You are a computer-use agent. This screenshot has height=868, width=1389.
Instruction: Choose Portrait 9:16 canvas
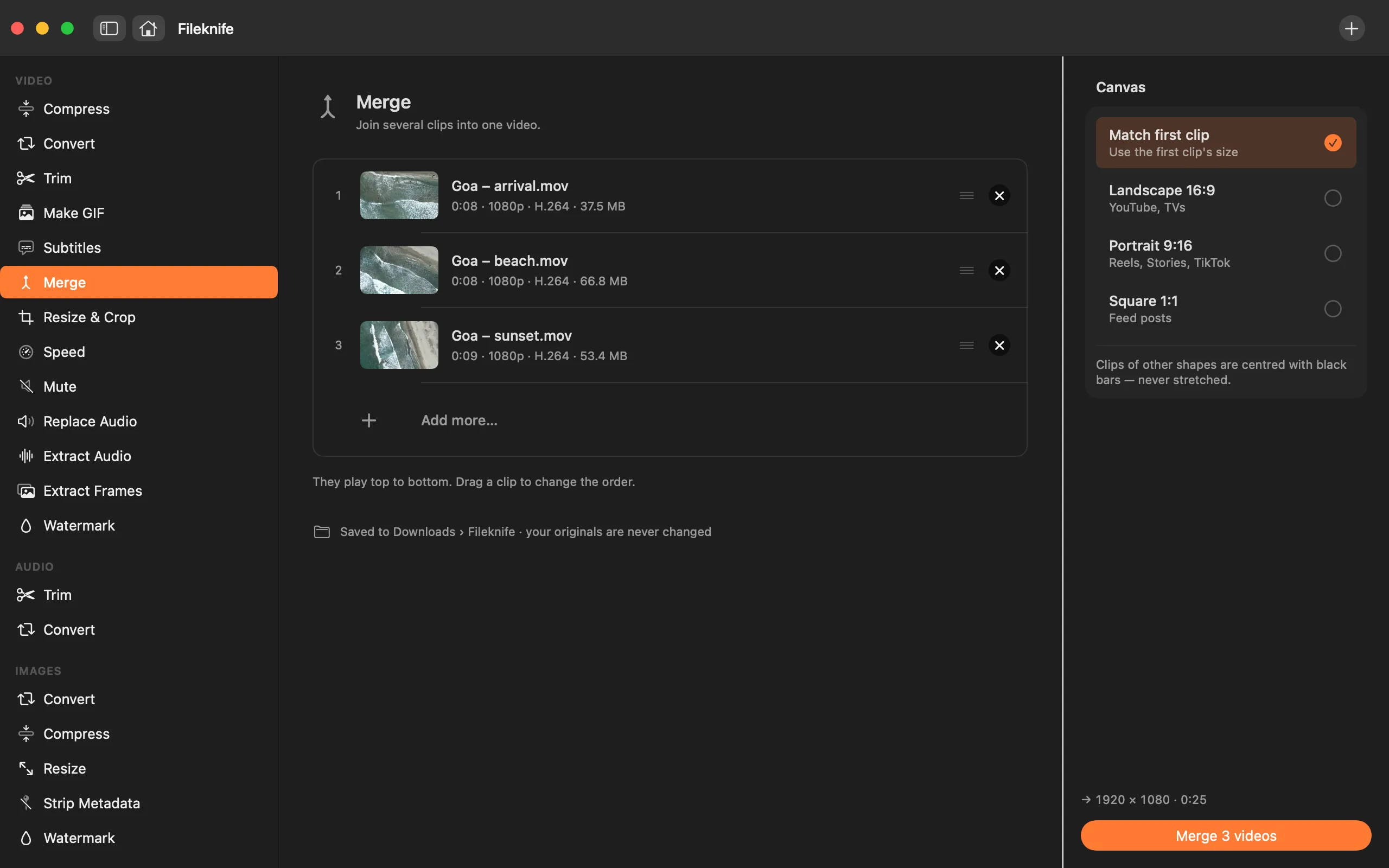[x=1226, y=254]
